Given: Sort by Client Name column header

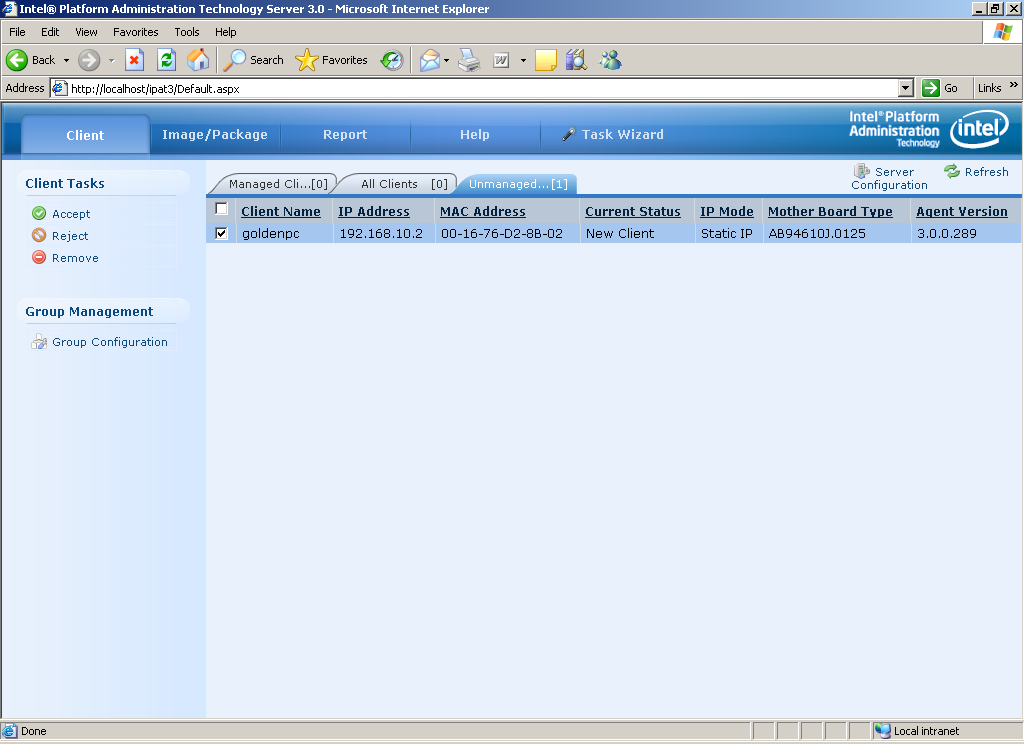Looking at the screenshot, I should coord(281,212).
